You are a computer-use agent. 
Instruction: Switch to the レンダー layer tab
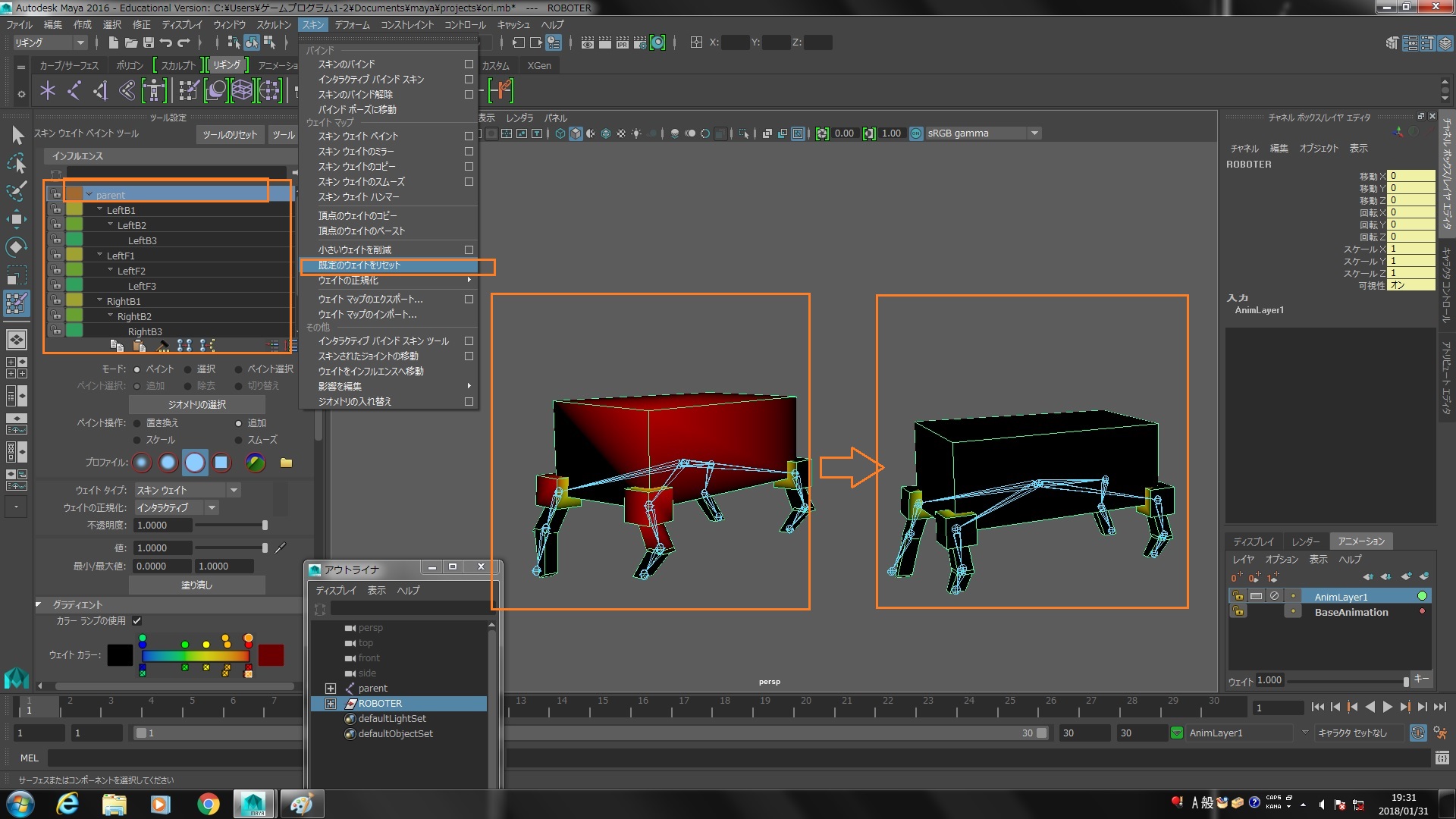tap(1305, 541)
